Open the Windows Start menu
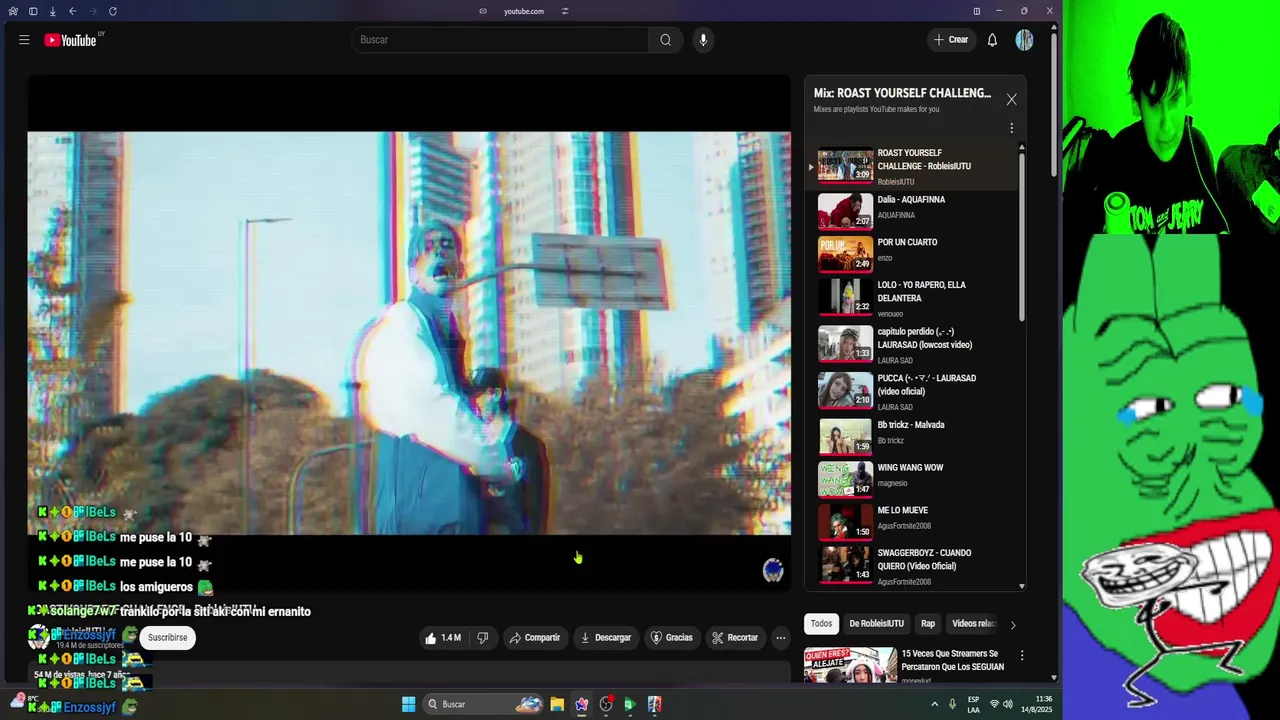 pos(408,704)
